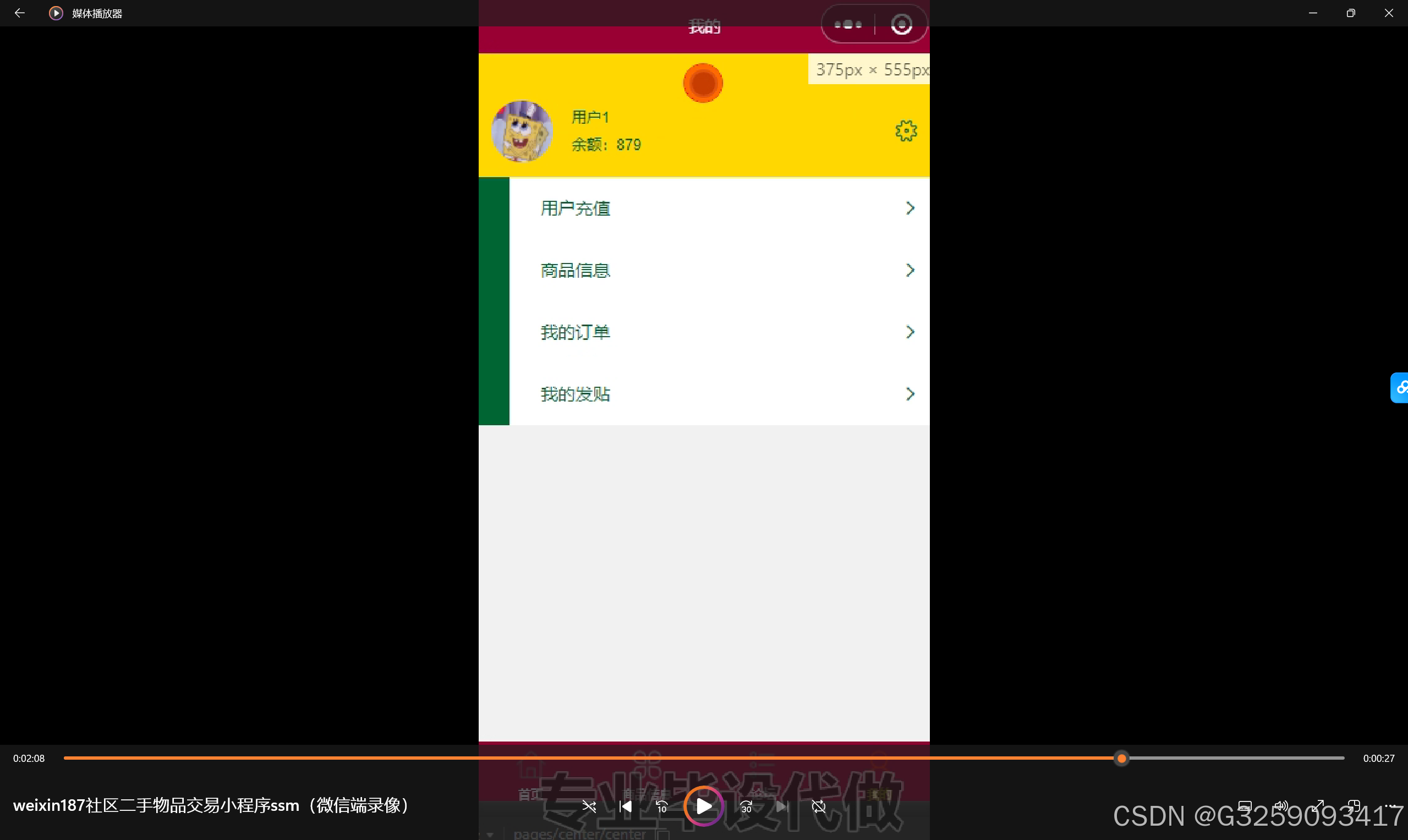Image resolution: width=1408 pixels, height=840 pixels.
Task: Minimize the Media Player window
Action: 1313,13
